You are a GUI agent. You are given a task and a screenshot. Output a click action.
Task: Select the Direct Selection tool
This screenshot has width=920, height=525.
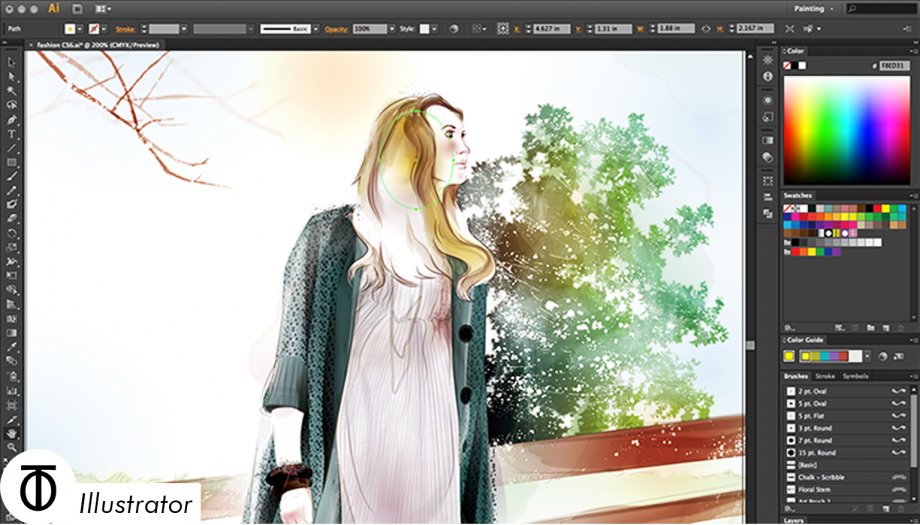[11, 77]
